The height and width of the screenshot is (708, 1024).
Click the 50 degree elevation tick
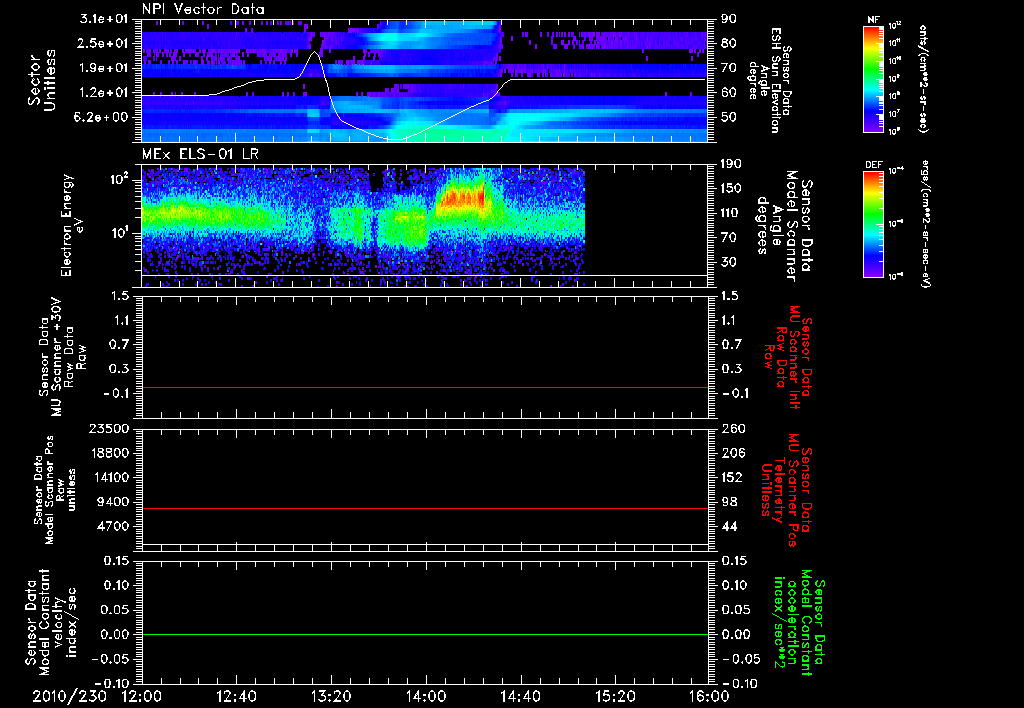coord(729,118)
